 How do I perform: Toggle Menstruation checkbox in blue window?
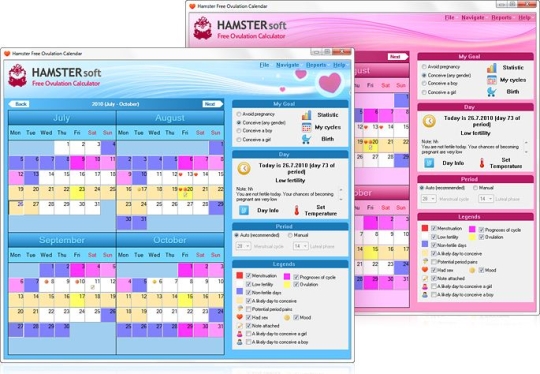pos(248,276)
